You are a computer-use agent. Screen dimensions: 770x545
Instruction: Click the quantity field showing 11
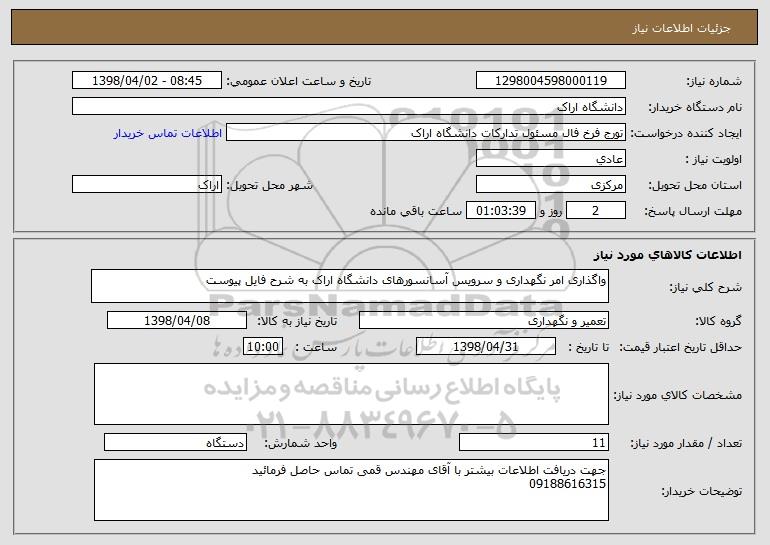point(534,442)
